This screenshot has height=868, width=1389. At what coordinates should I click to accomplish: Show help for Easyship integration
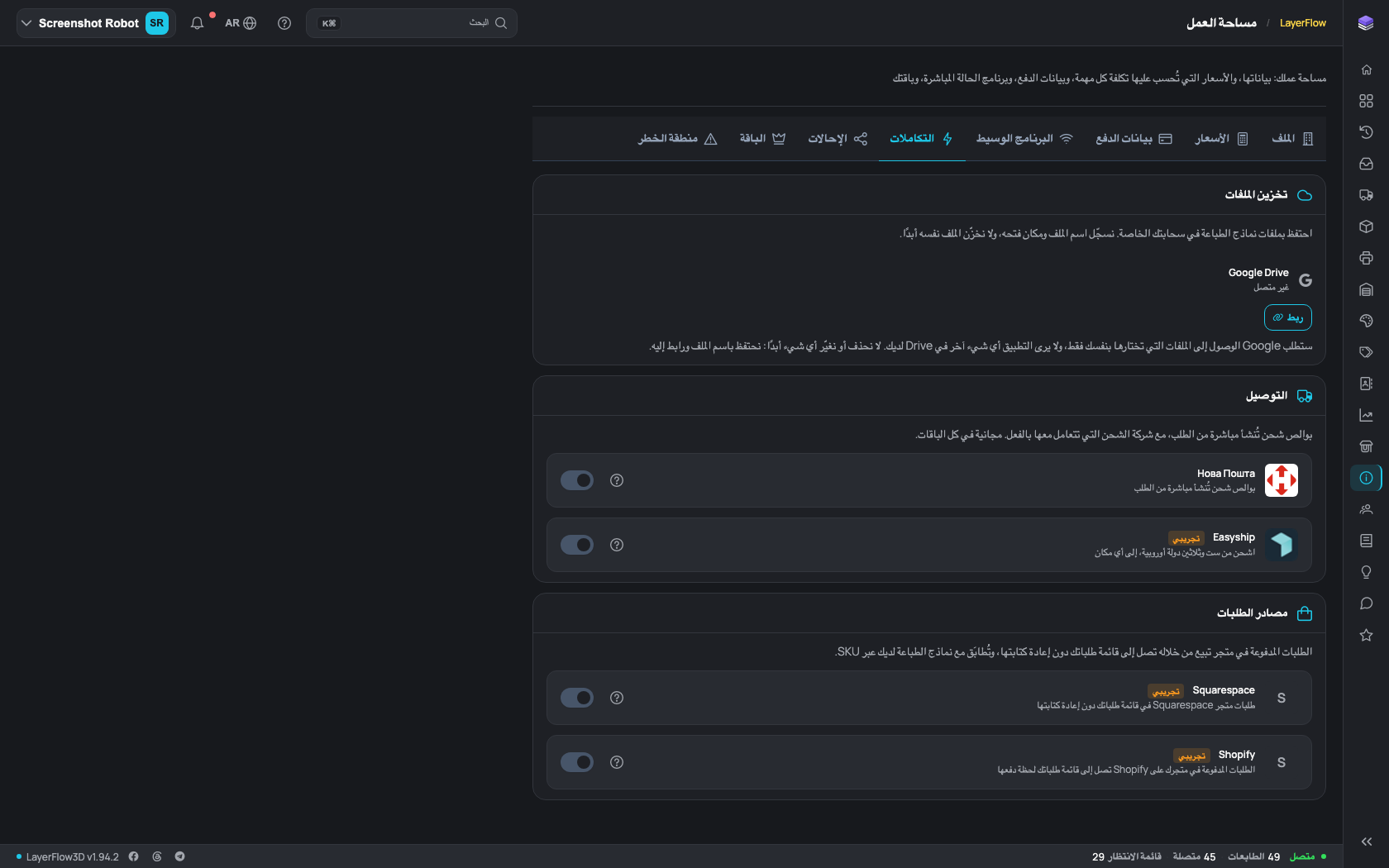tap(617, 545)
